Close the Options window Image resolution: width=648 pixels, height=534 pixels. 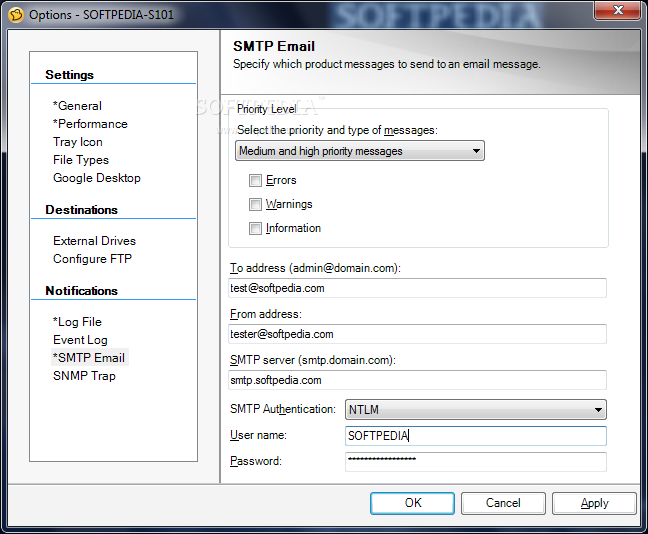[617, 10]
